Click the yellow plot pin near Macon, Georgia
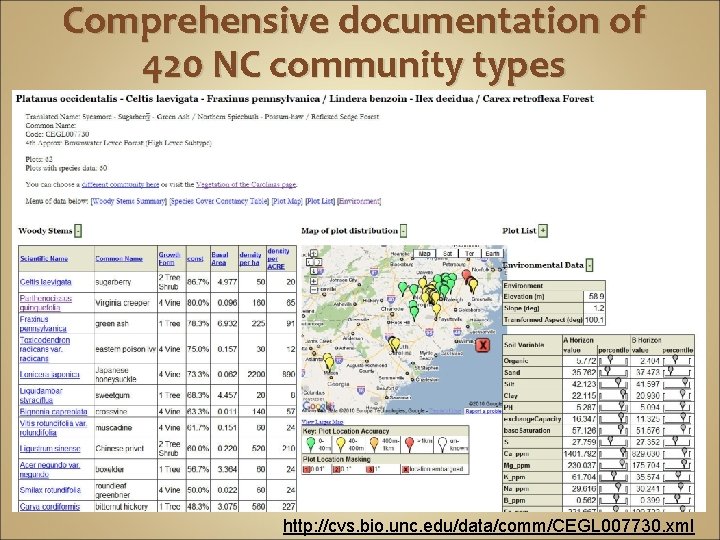720x540 pixels. (328, 361)
